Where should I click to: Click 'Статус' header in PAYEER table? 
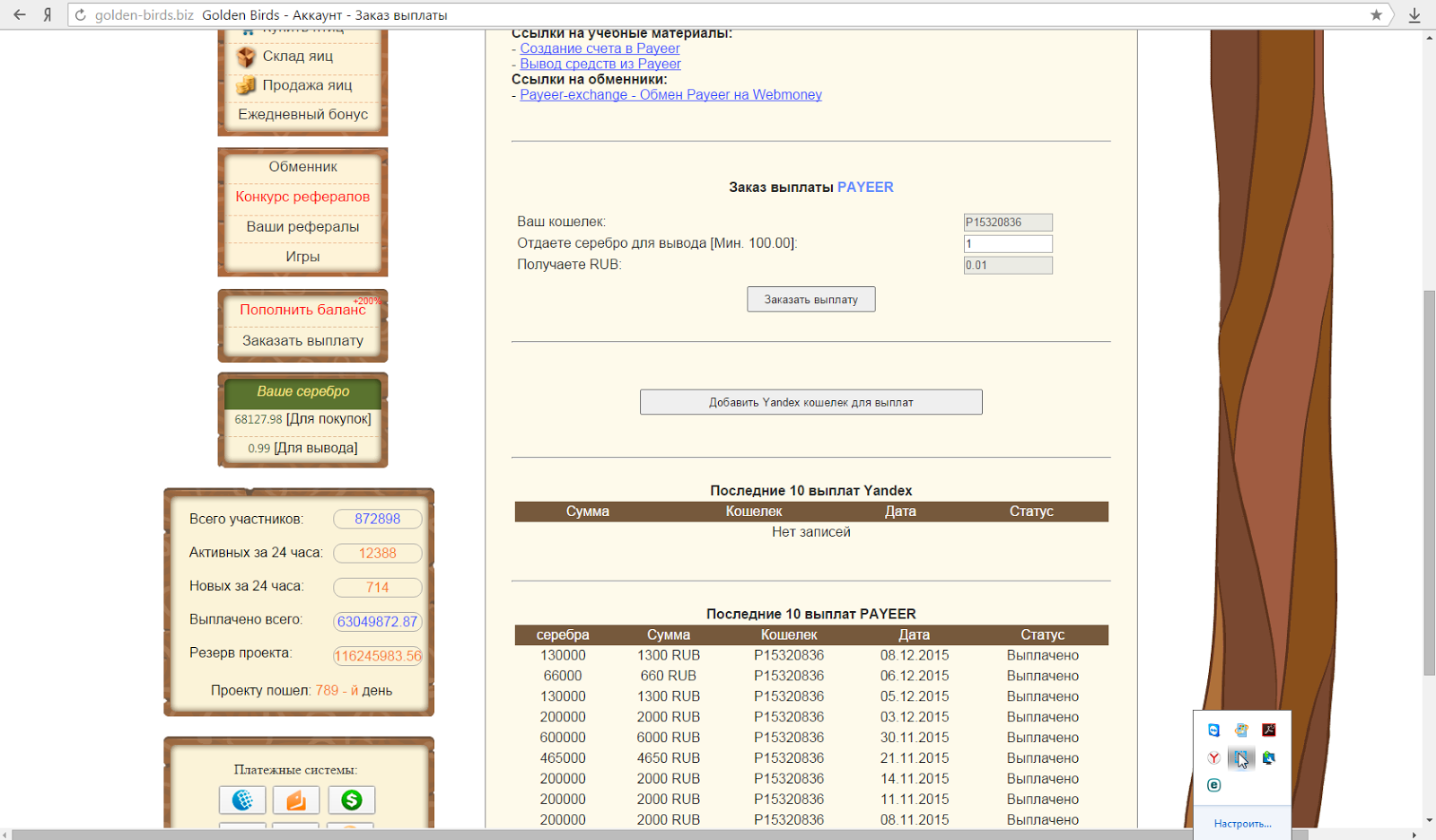(x=1043, y=634)
